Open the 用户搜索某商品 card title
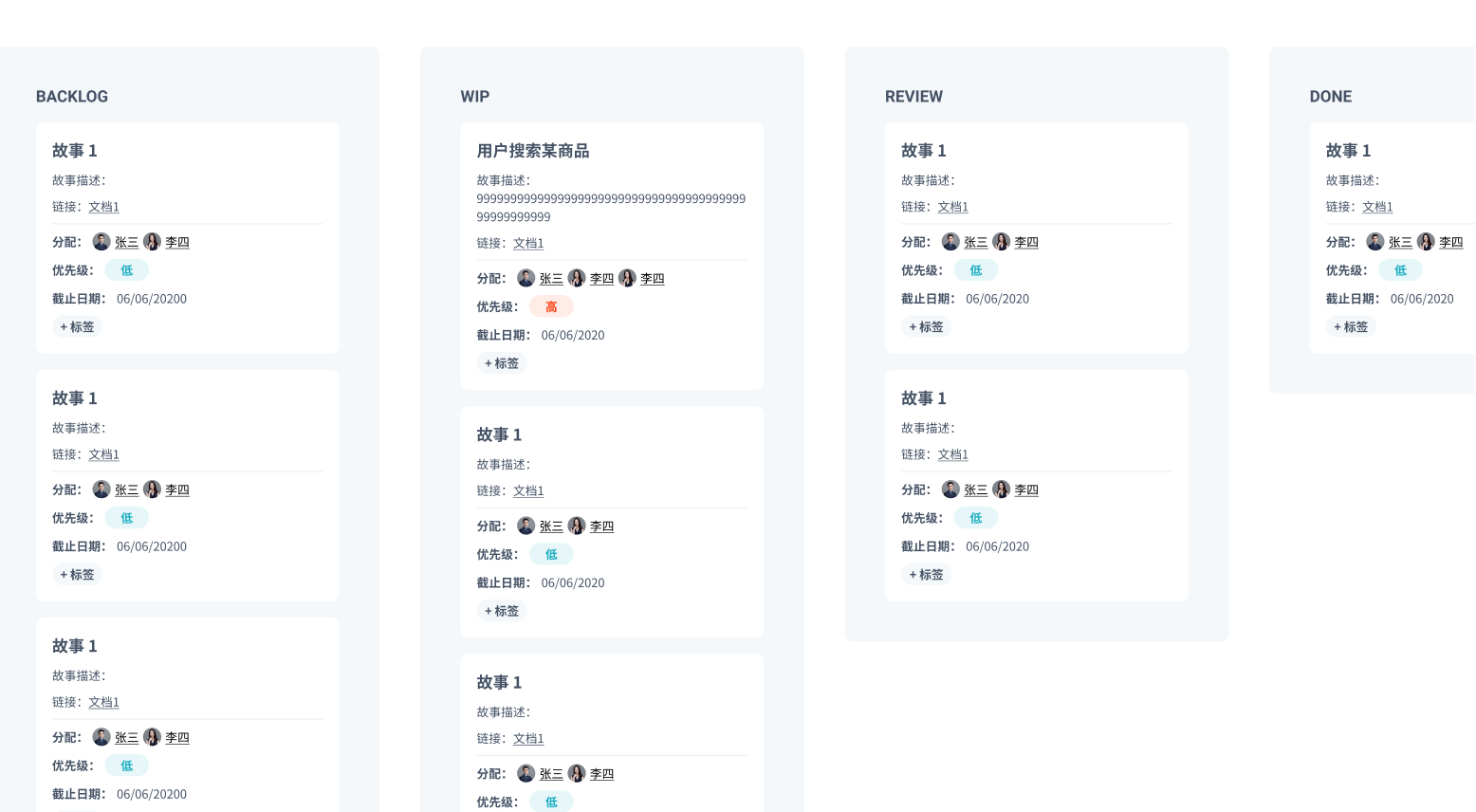Viewport: 1476px width, 812px height. coord(532,151)
